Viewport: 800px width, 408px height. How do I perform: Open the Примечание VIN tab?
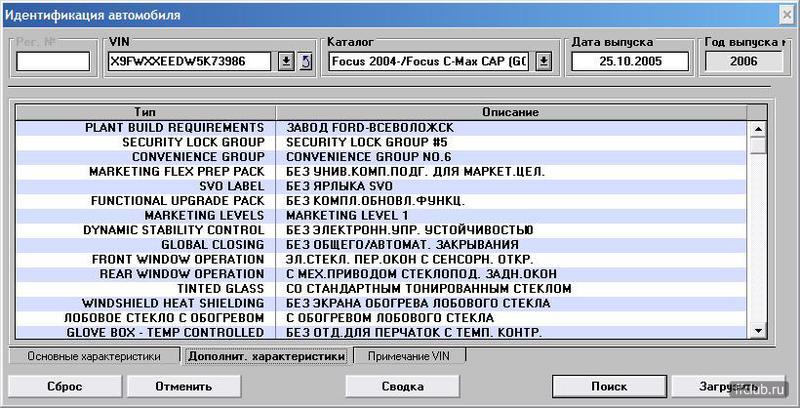click(x=409, y=356)
